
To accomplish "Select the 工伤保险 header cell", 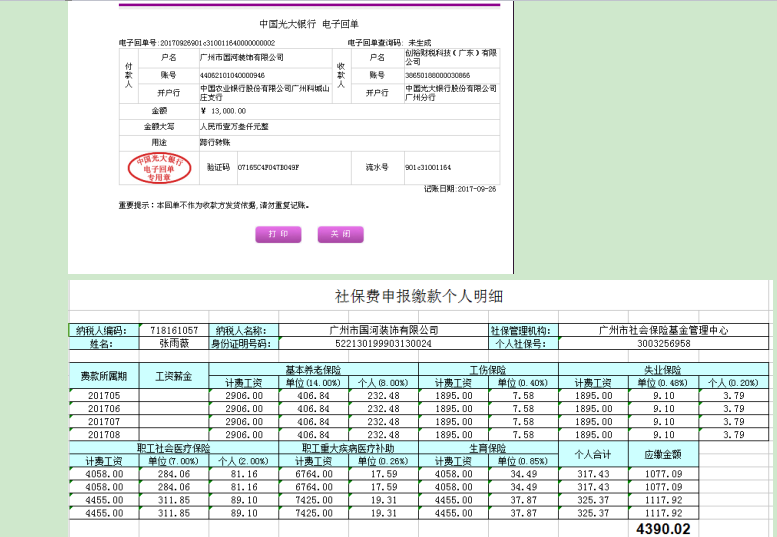I will 489,370.
